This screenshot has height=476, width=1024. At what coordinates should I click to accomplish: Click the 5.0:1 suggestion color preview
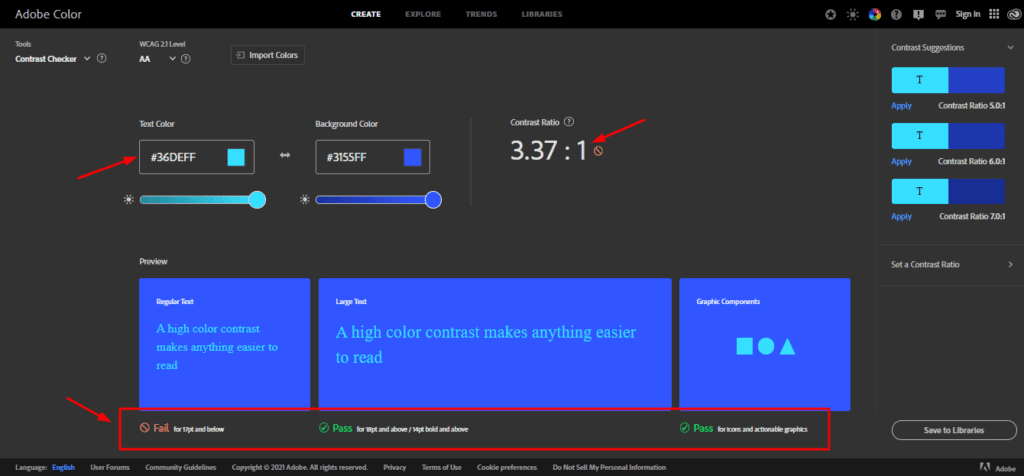948,80
